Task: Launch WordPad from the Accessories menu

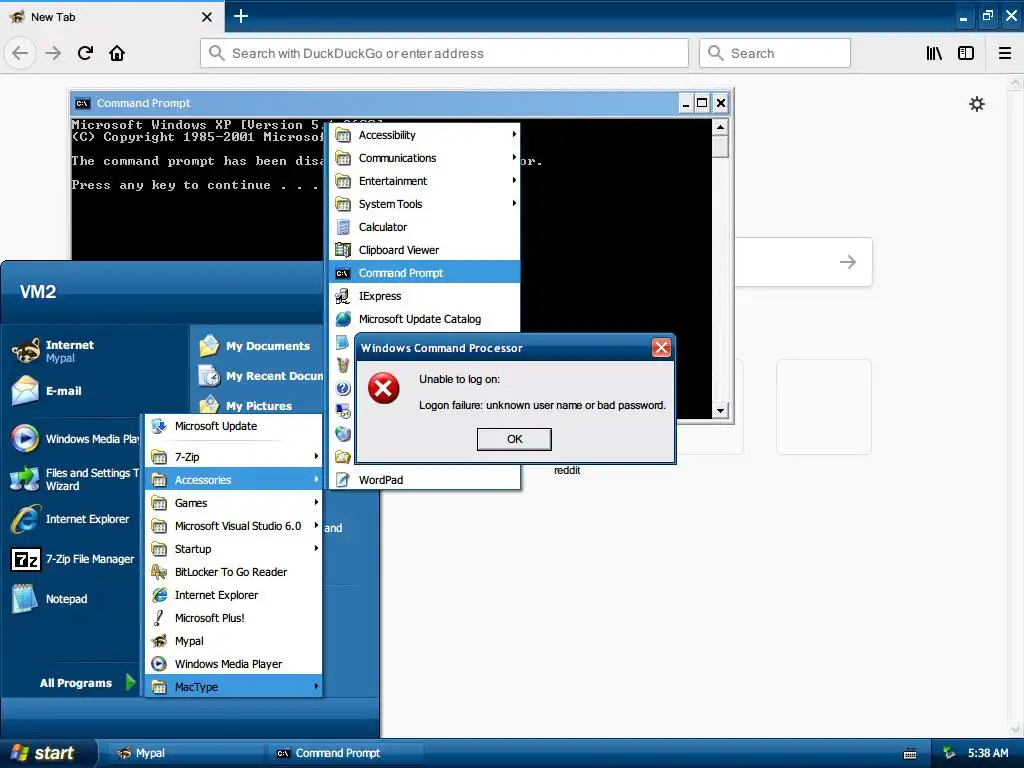Action: pos(424,480)
